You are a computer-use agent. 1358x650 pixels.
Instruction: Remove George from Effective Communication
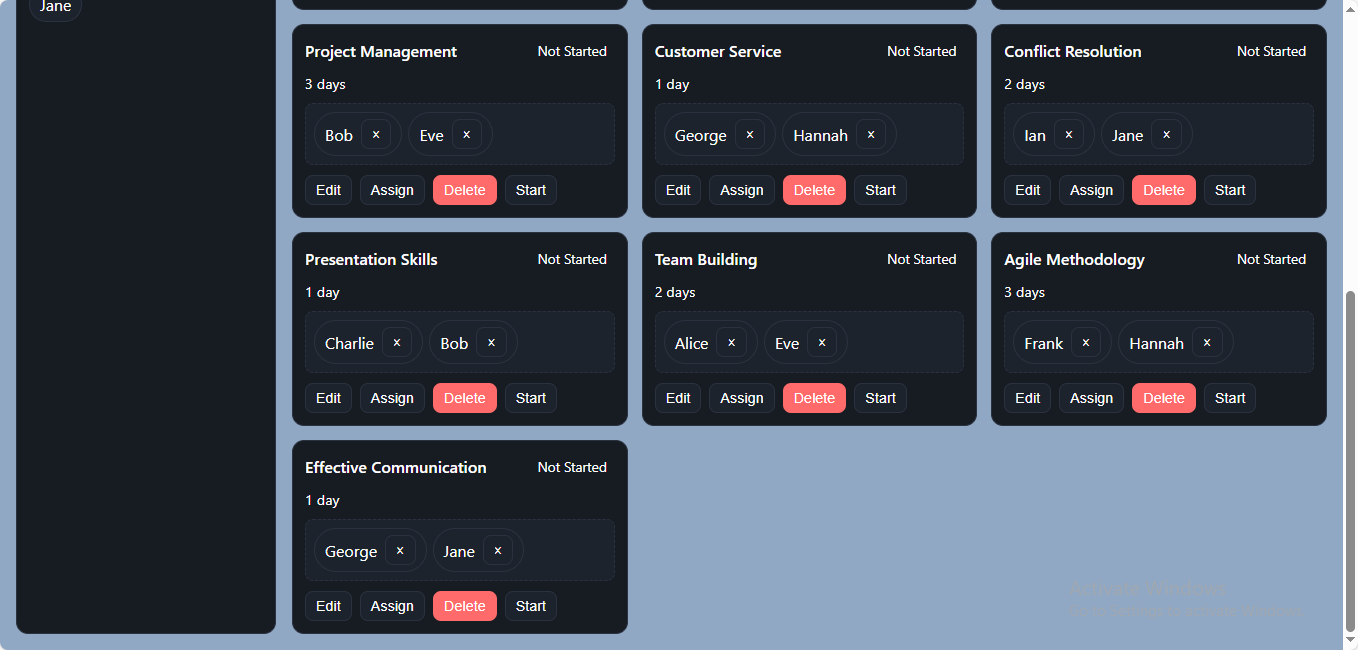(x=400, y=551)
